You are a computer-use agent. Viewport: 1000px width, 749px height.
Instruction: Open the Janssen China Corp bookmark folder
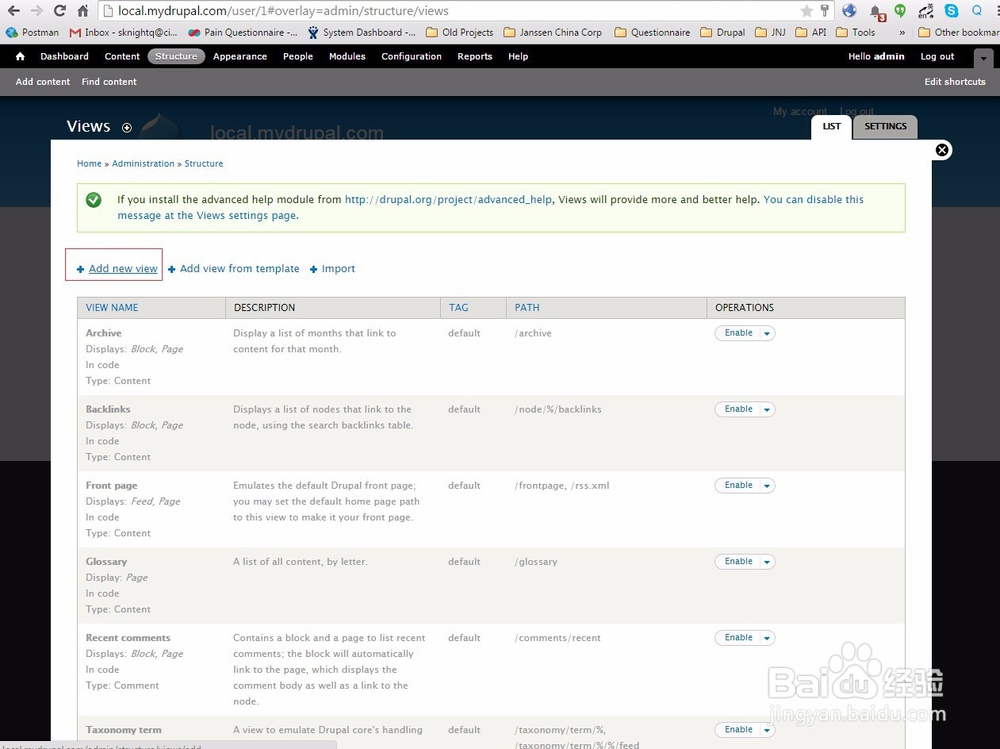point(553,32)
